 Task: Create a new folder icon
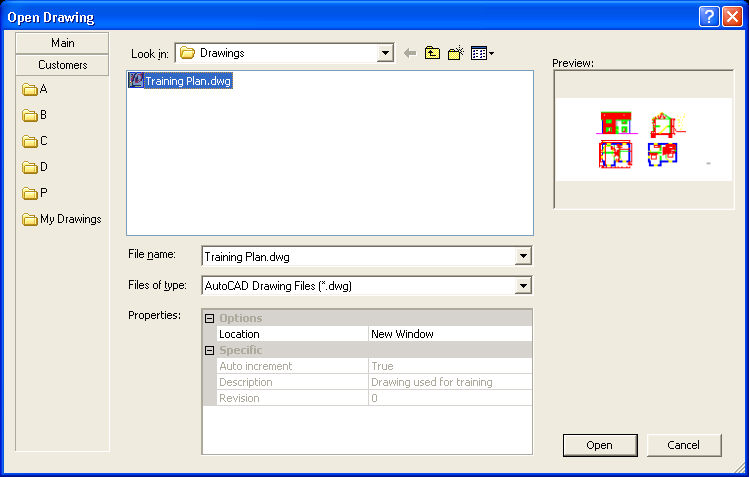tap(456, 53)
